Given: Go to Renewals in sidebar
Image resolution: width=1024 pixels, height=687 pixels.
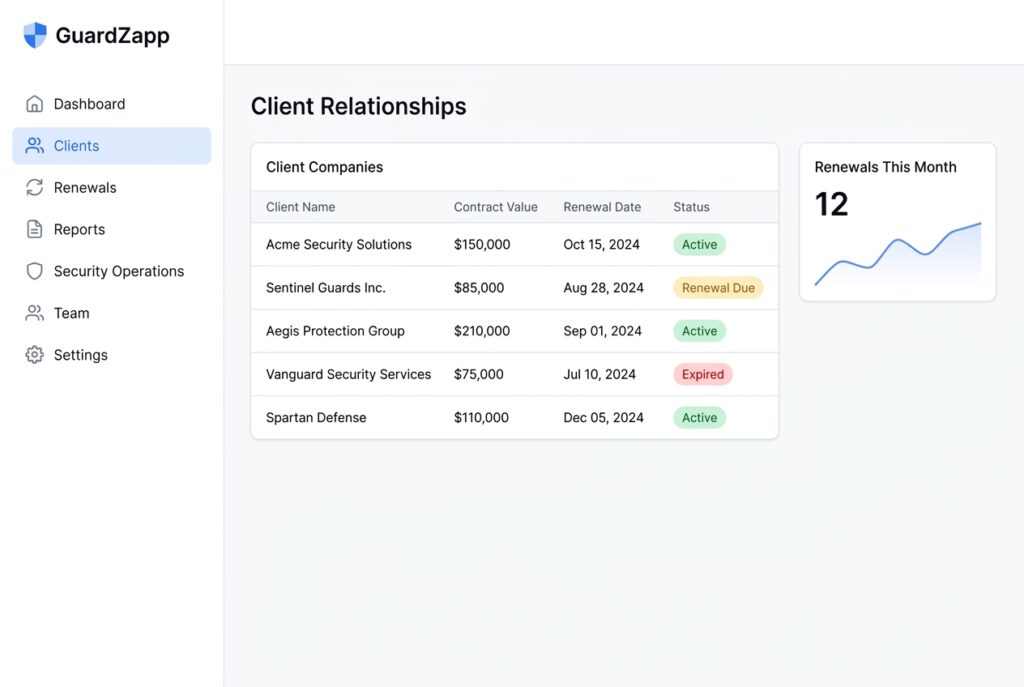Looking at the screenshot, I should 112,187.
